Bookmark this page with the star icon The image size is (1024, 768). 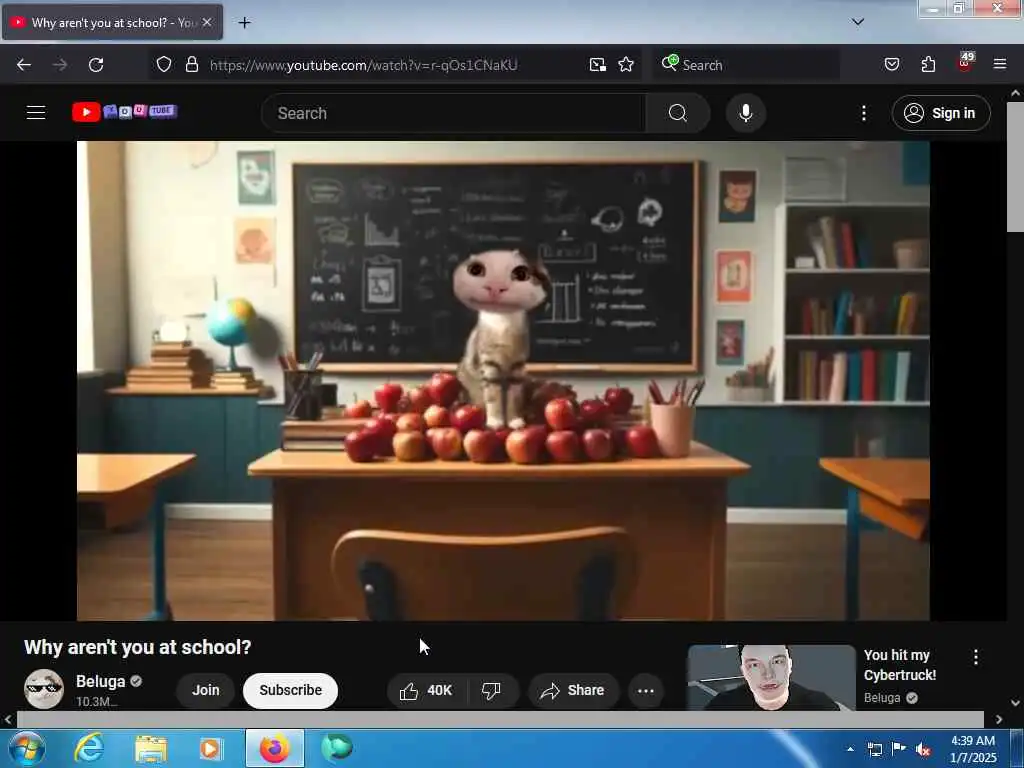(x=626, y=64)
